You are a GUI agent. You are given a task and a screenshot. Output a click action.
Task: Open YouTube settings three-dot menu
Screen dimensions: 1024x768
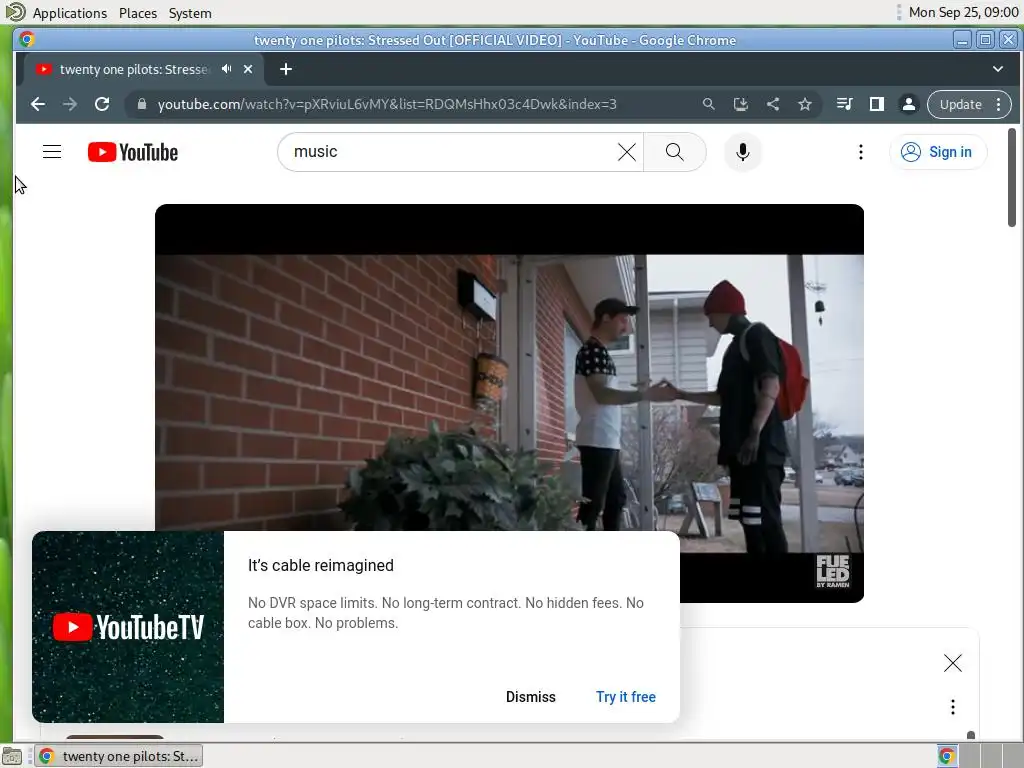pos(861,152)
